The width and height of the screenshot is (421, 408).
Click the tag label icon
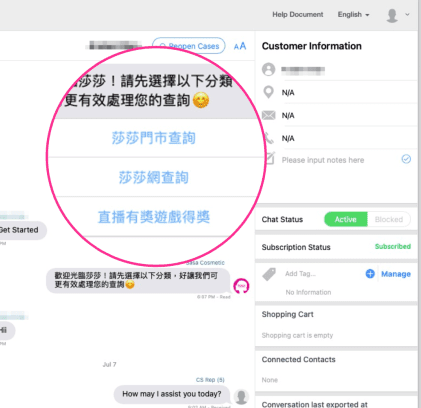269,274
